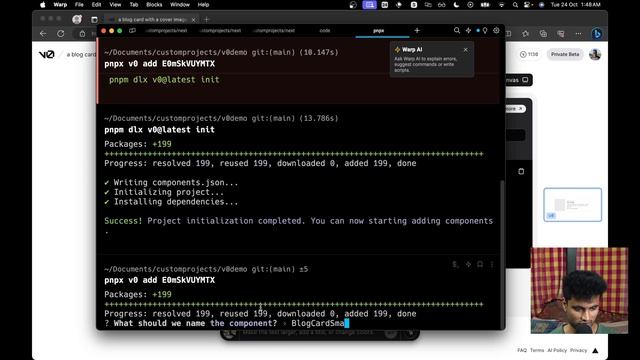
Task: Select the blog card with cover image browser tab
Action: [x=151, y=20]
